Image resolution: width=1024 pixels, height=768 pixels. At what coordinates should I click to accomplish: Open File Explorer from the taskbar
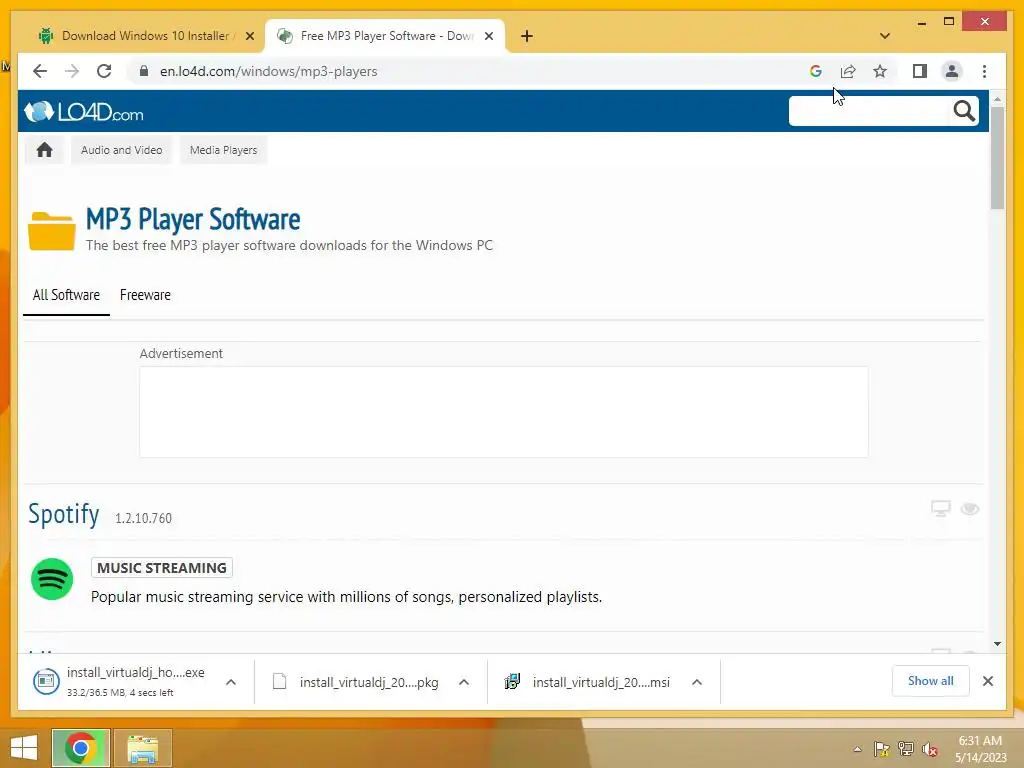(142, 748)
